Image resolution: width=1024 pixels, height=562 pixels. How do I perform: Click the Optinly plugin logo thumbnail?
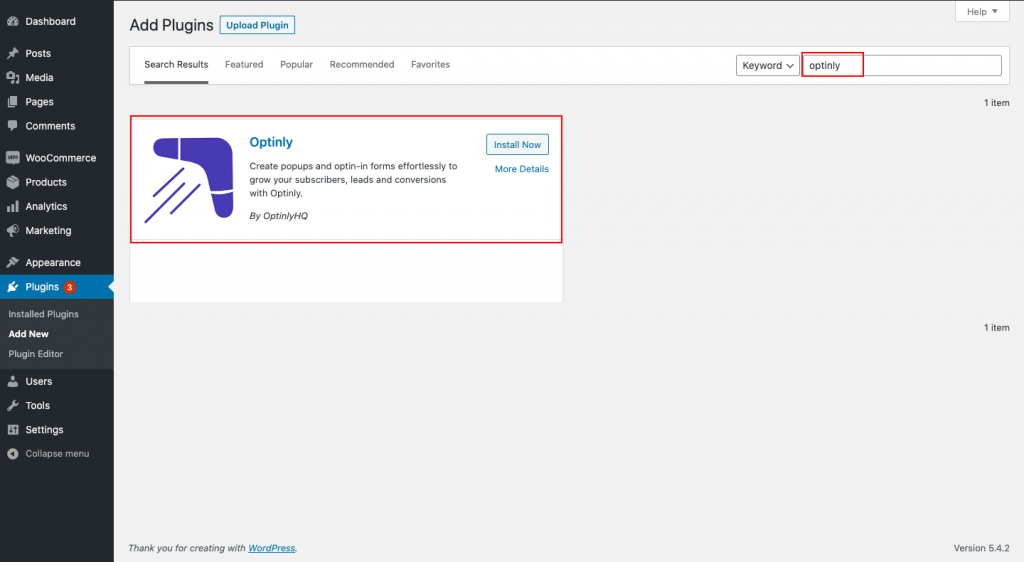pos(189,180)
